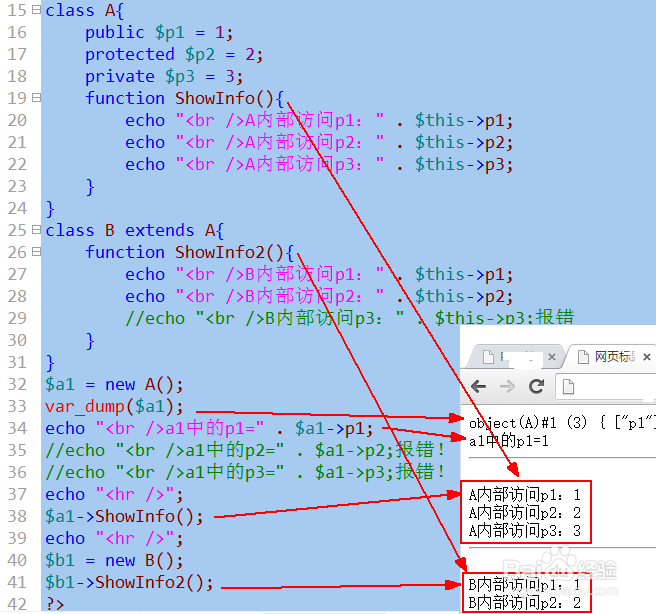The height and width of the screenshot is (614, 656).
Task: Click on 'public $p1 = 1;' line
Action: [159, 33]
